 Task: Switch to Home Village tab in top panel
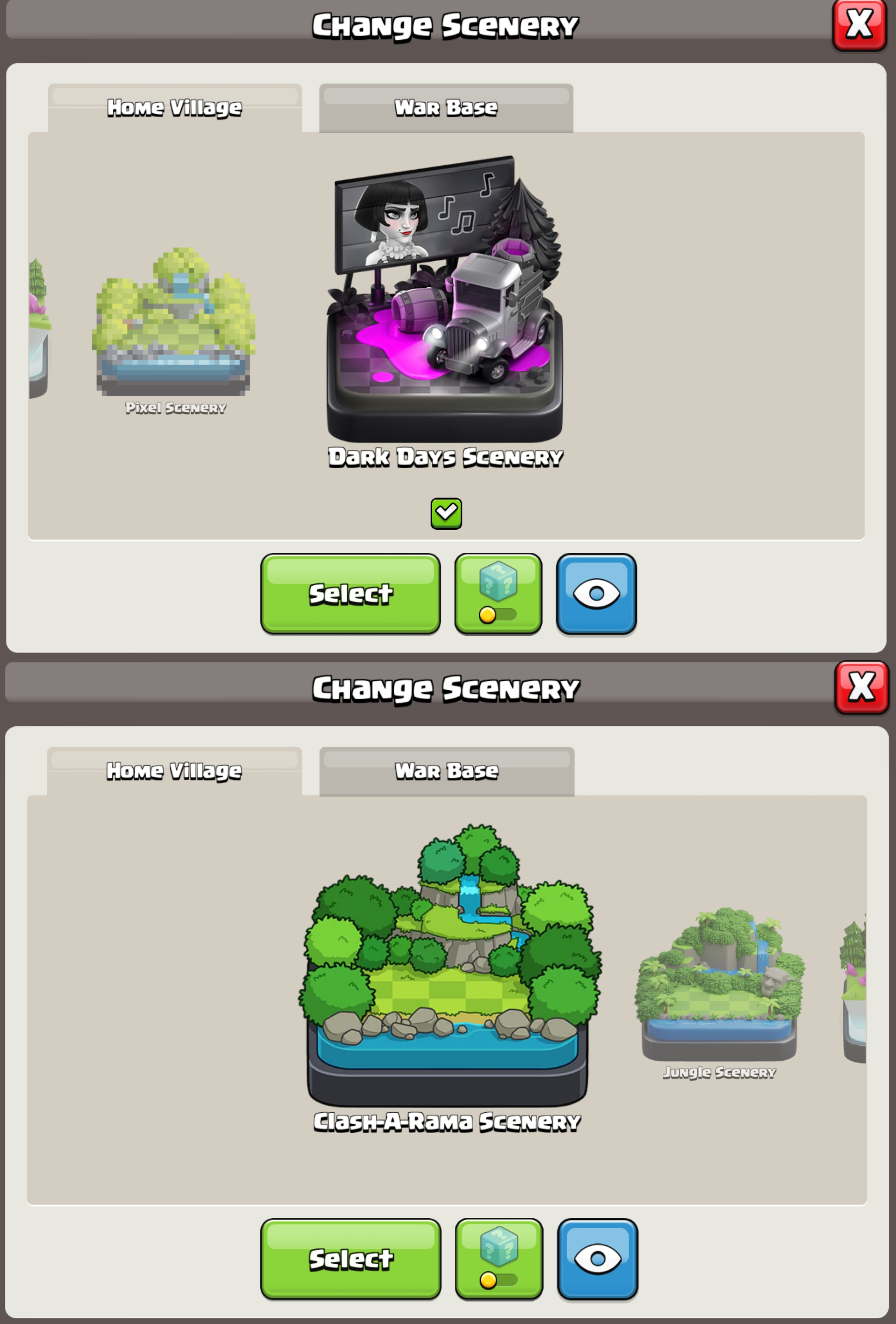(174, 108)
